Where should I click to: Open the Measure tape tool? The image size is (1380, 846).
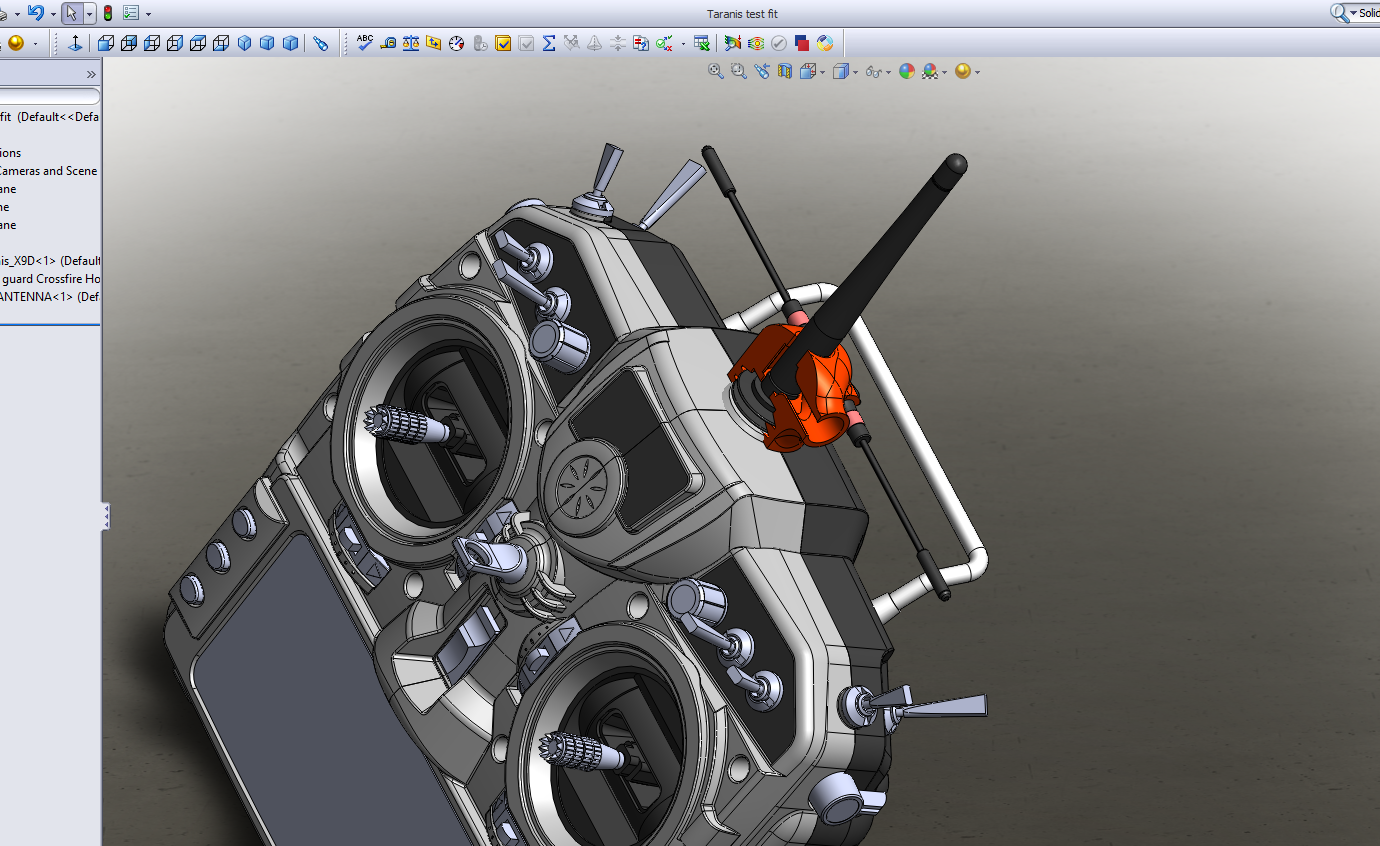[x=388, y=43]
